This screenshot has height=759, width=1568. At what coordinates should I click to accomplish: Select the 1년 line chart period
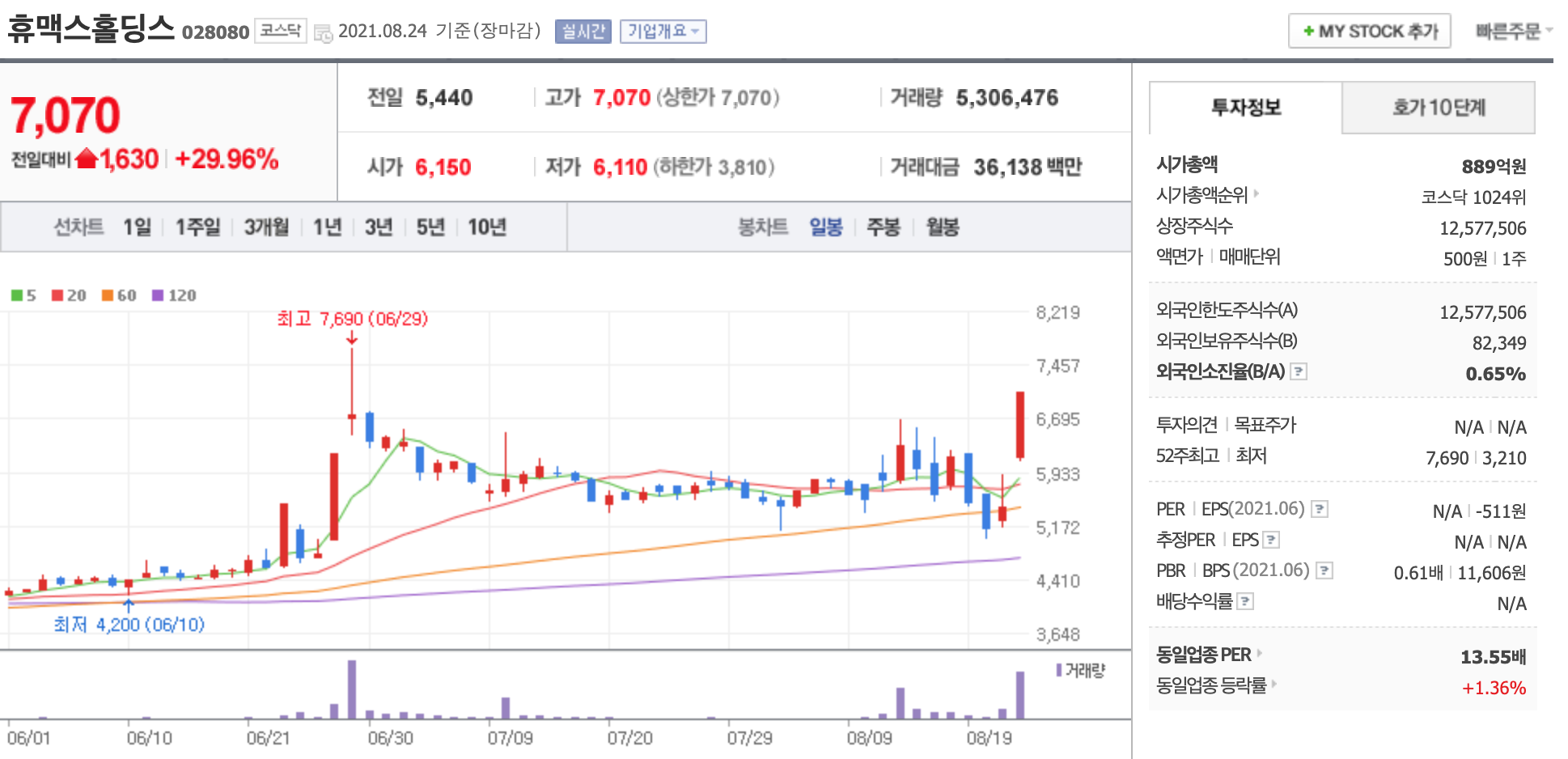click(x=328, y=227)
